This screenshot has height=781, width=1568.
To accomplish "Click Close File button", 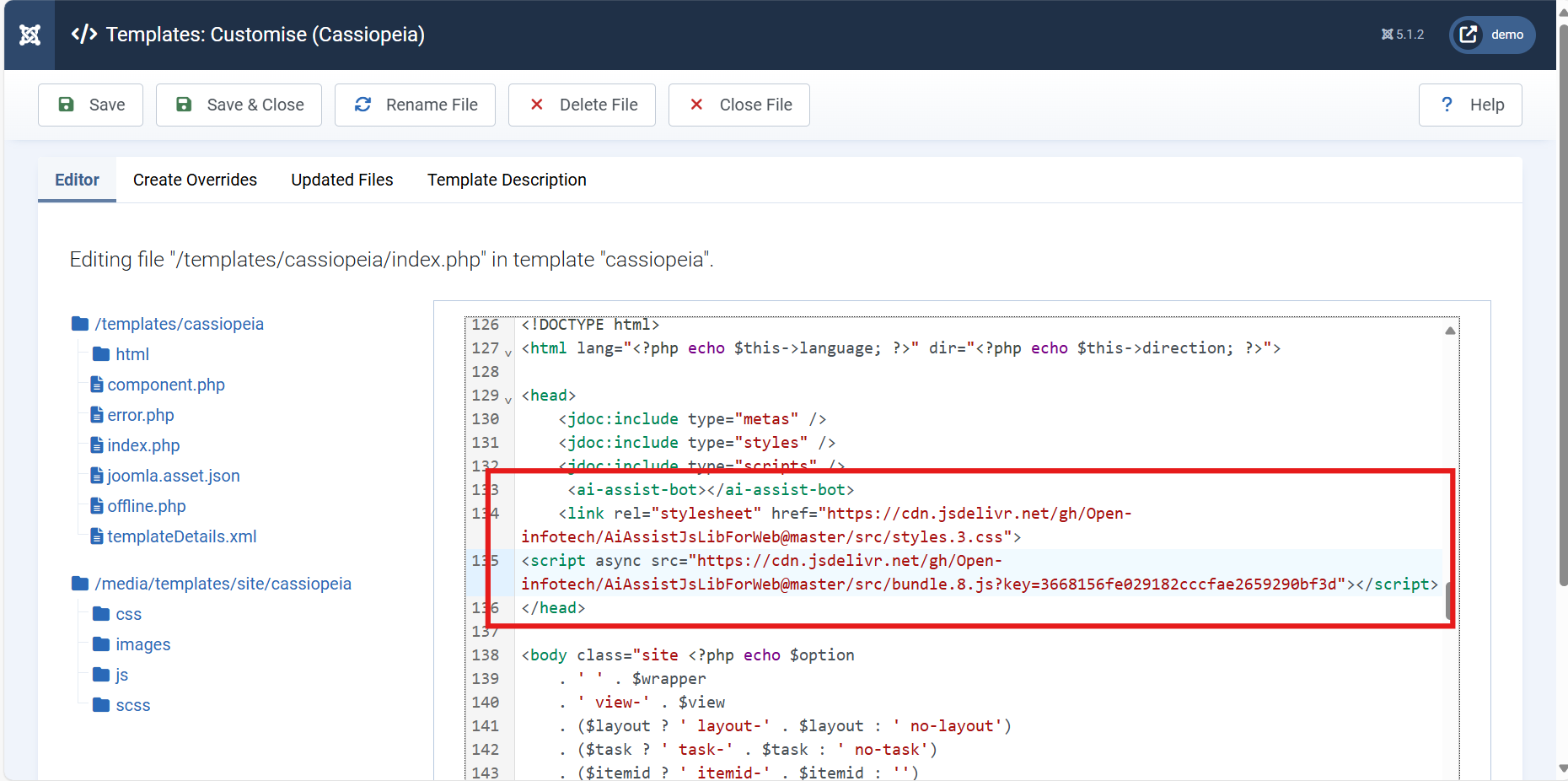I will (738, 105).
